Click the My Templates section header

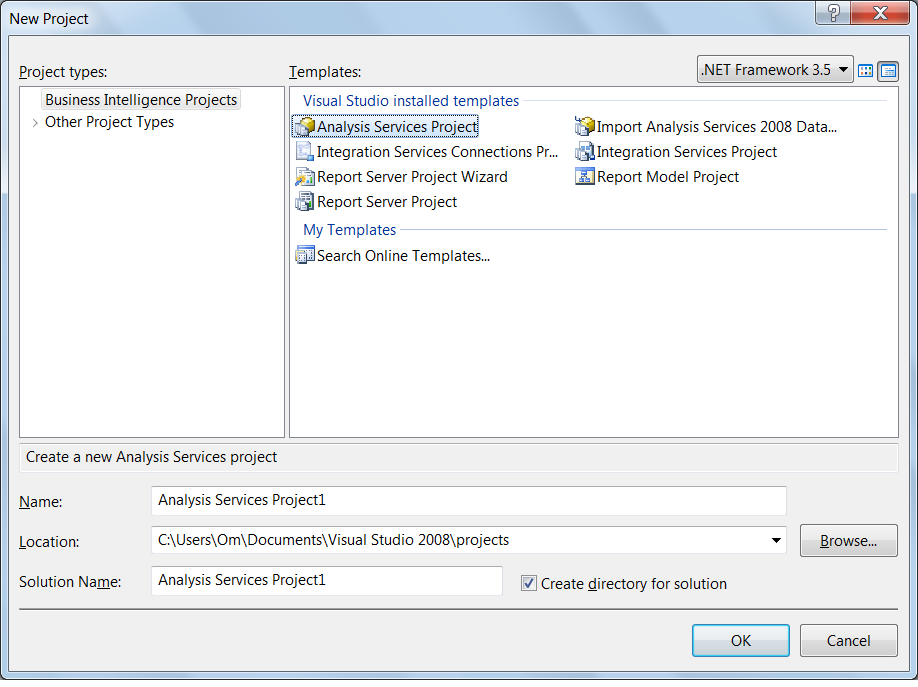pos(349,229)
